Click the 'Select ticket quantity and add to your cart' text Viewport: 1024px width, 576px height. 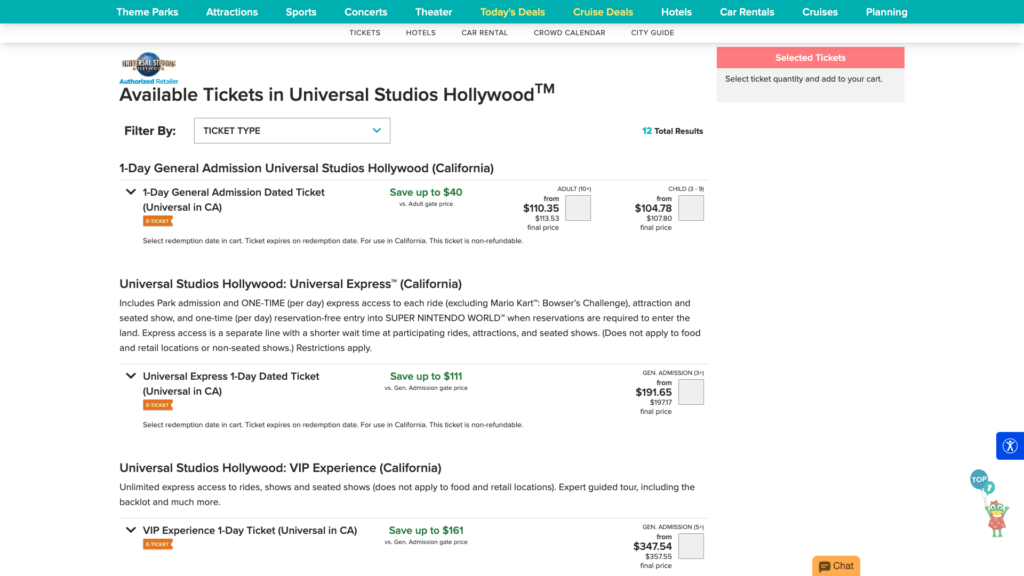point(803,79)
